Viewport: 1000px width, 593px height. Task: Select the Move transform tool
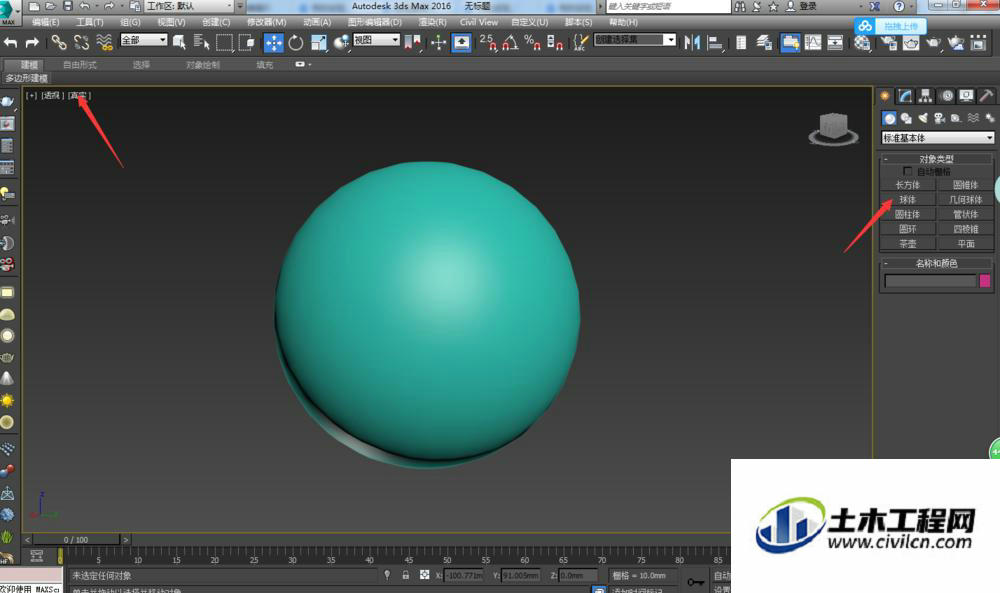(x=274, y=43)
